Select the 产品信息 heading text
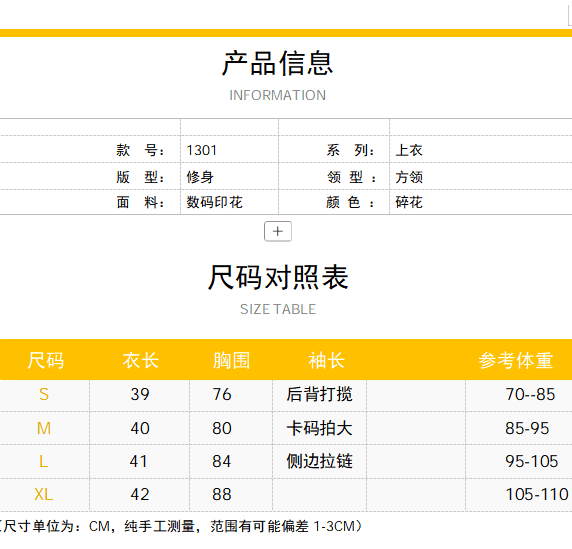The width and height of the screenshot is (572, 549). [x=278, y=63]
